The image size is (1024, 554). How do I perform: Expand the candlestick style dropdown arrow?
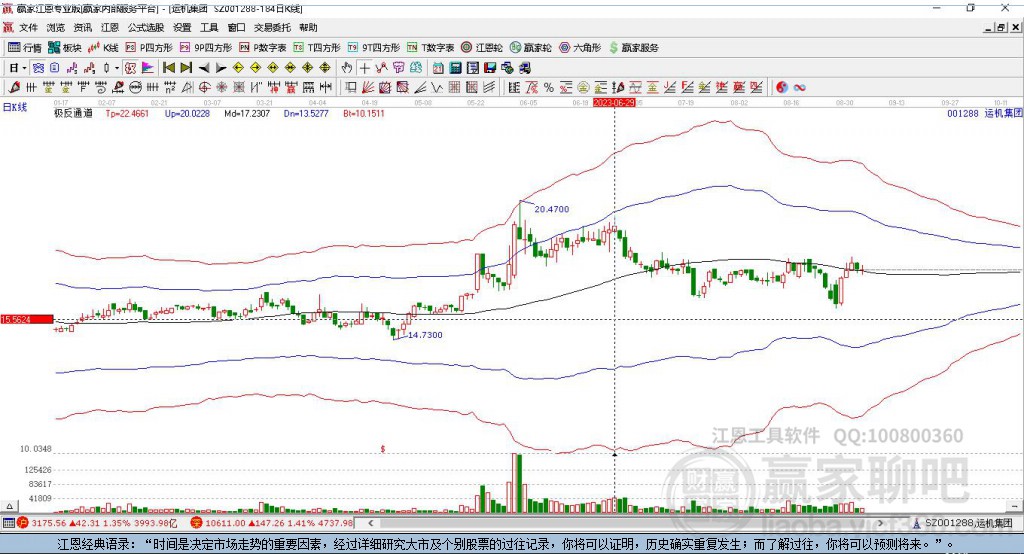point(117,68)
